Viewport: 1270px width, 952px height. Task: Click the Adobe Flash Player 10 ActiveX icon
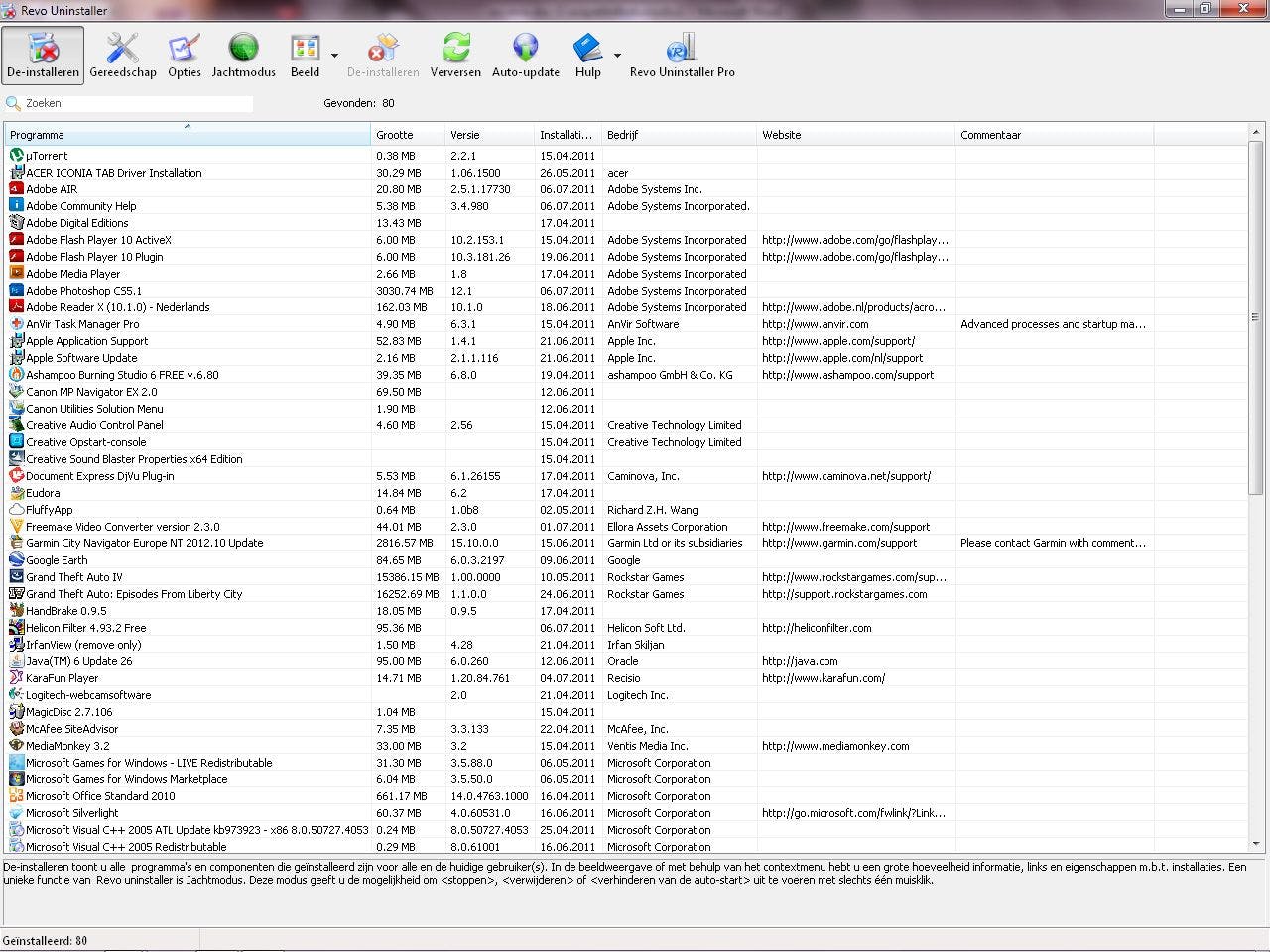click(17, 240)
